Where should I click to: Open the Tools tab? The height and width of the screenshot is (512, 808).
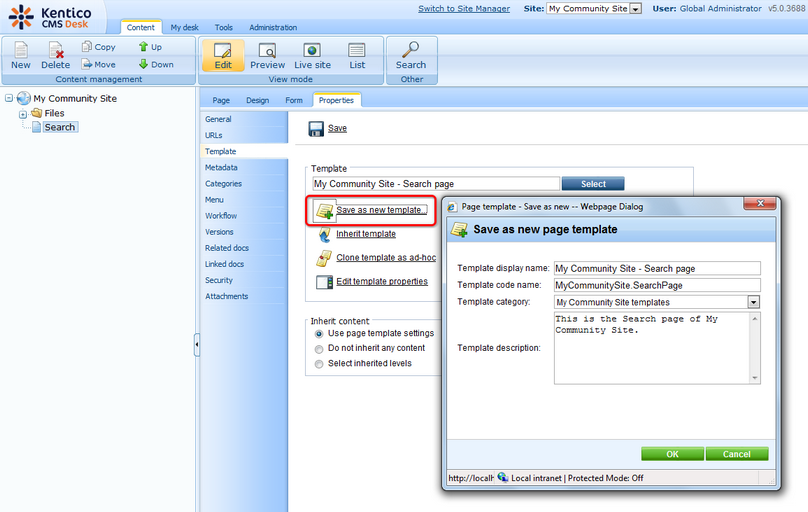click(x=224, y=27)
